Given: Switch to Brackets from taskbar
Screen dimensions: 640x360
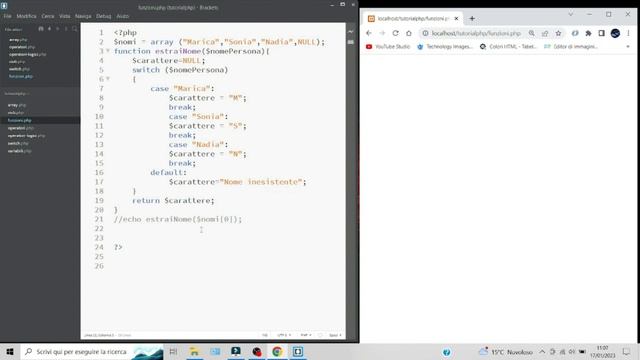Looking at the screenshot, I should (298, 352).
